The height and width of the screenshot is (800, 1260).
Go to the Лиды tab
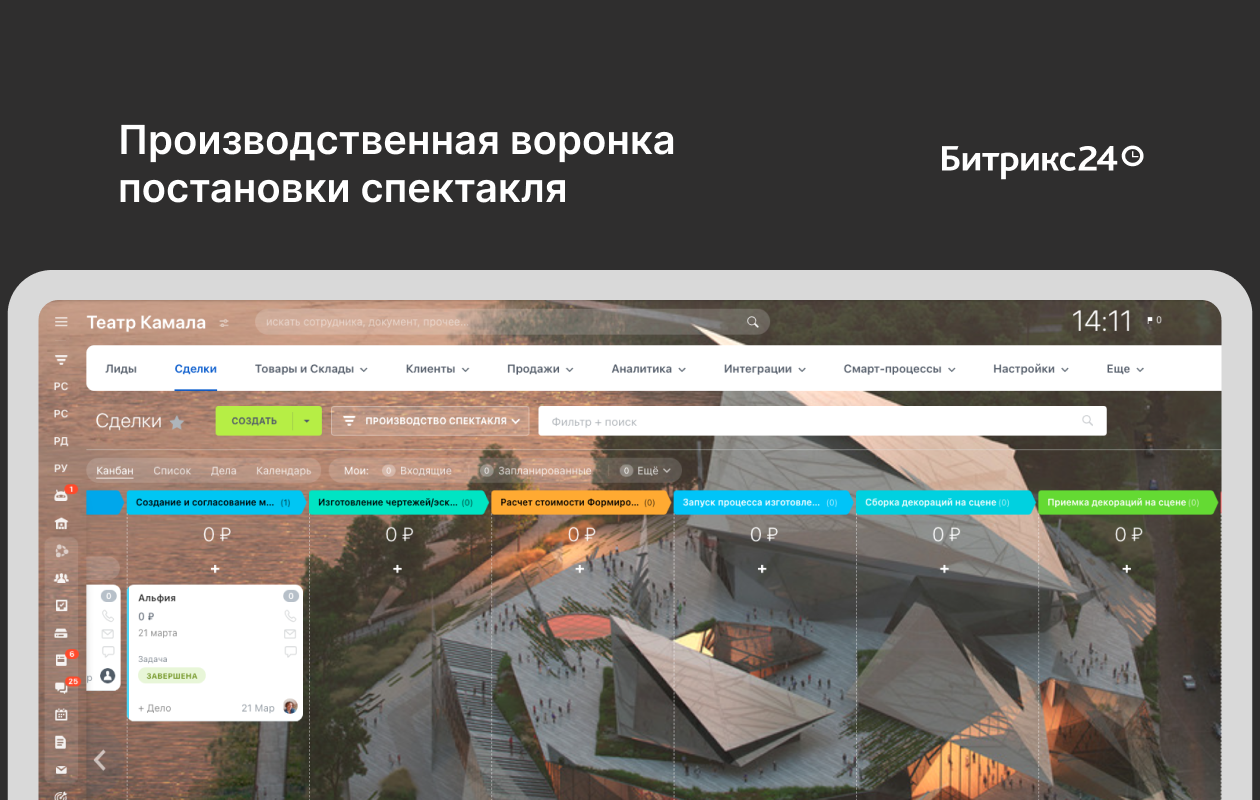[x=121, y=369]
